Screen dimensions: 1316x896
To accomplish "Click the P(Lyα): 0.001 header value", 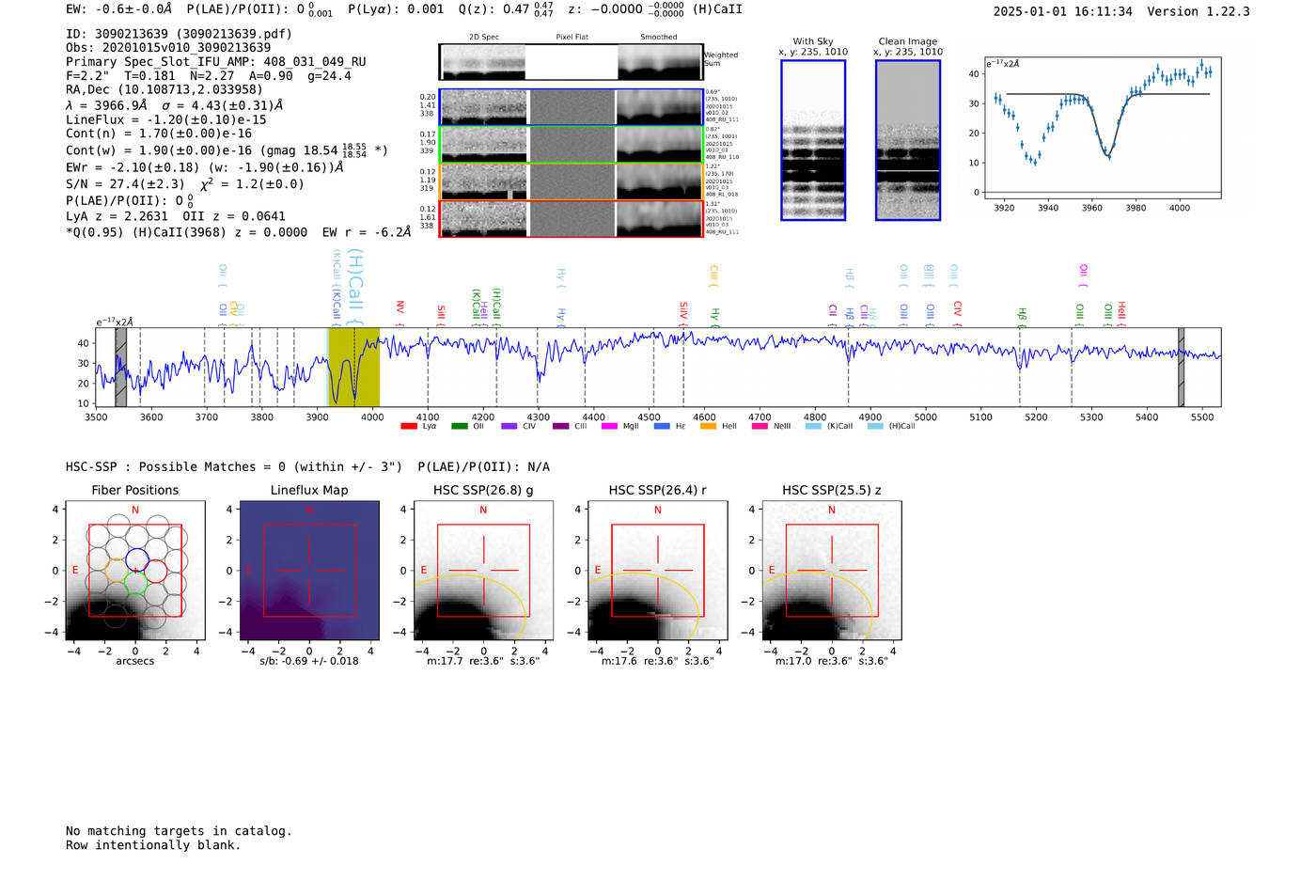I will click(396, 9).
